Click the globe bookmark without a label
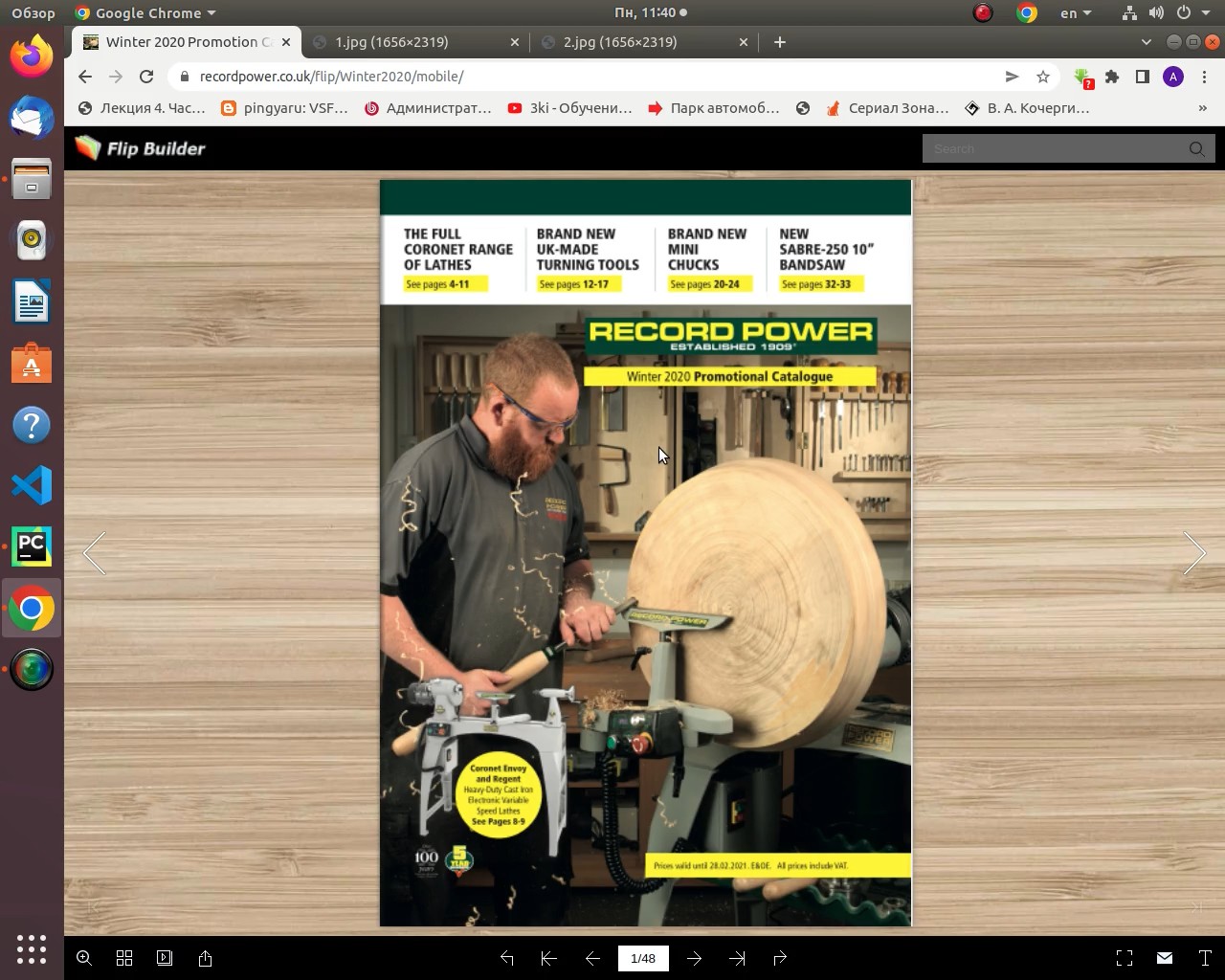The height and width of the screenshot is (980, 1225). click(x=803, y=108)
